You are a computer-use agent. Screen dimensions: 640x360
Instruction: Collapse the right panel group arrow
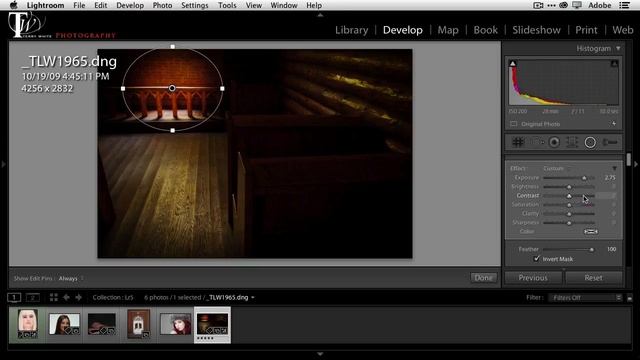636,164
